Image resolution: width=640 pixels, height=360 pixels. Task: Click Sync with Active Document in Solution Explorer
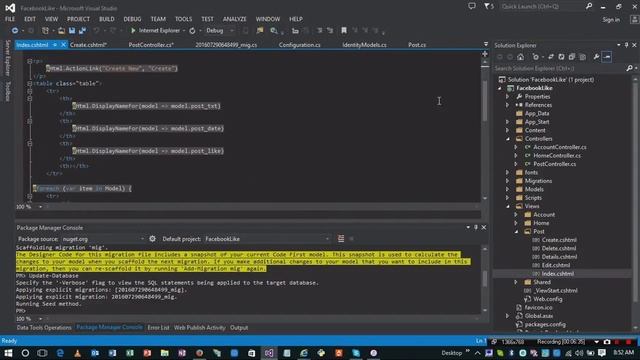coord(551,57)
